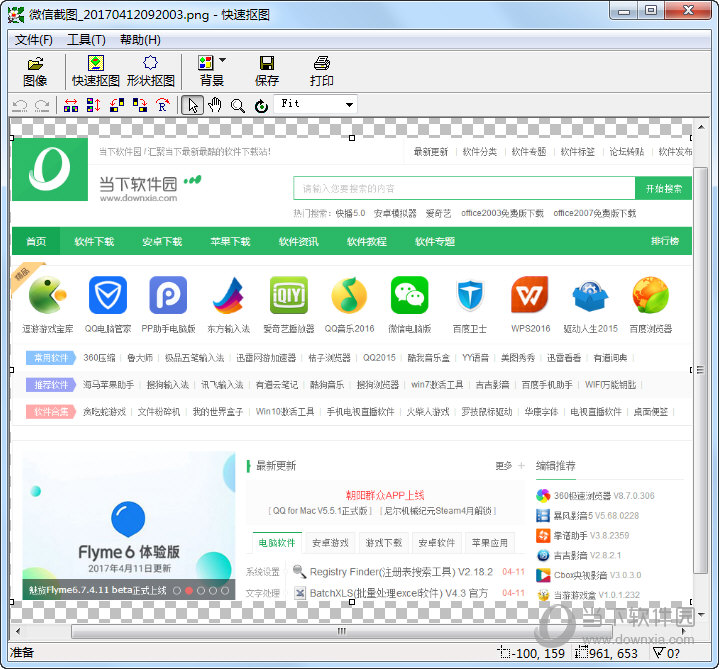Flip the image vertically
Screen dimensions: 719x669
[93, 105]
